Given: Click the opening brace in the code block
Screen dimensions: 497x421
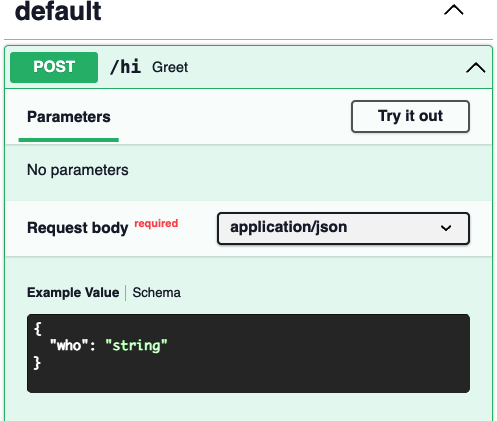Looking at the screenshot, I should click(x=38, y=329).
